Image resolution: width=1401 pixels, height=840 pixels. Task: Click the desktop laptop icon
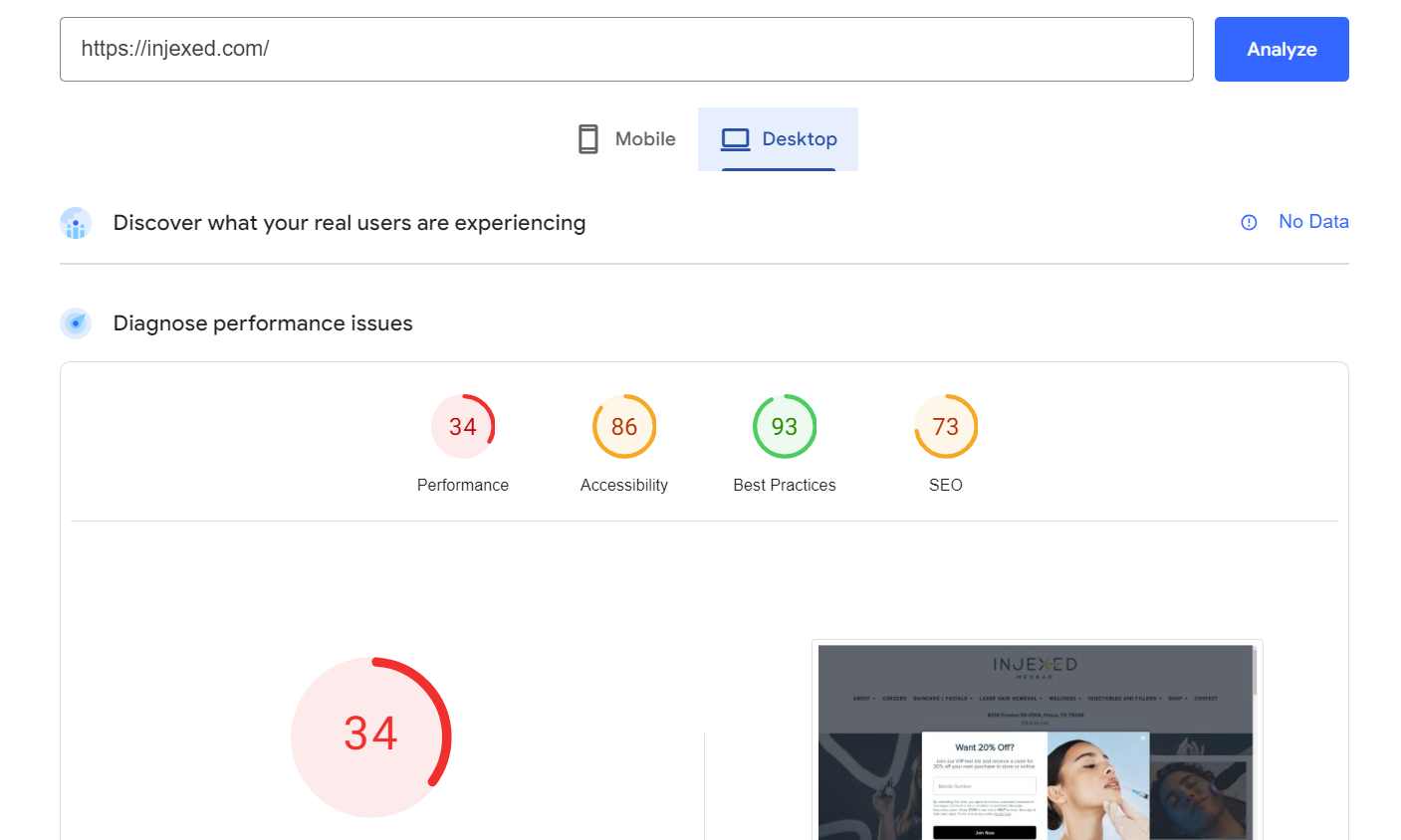[736, 139]
